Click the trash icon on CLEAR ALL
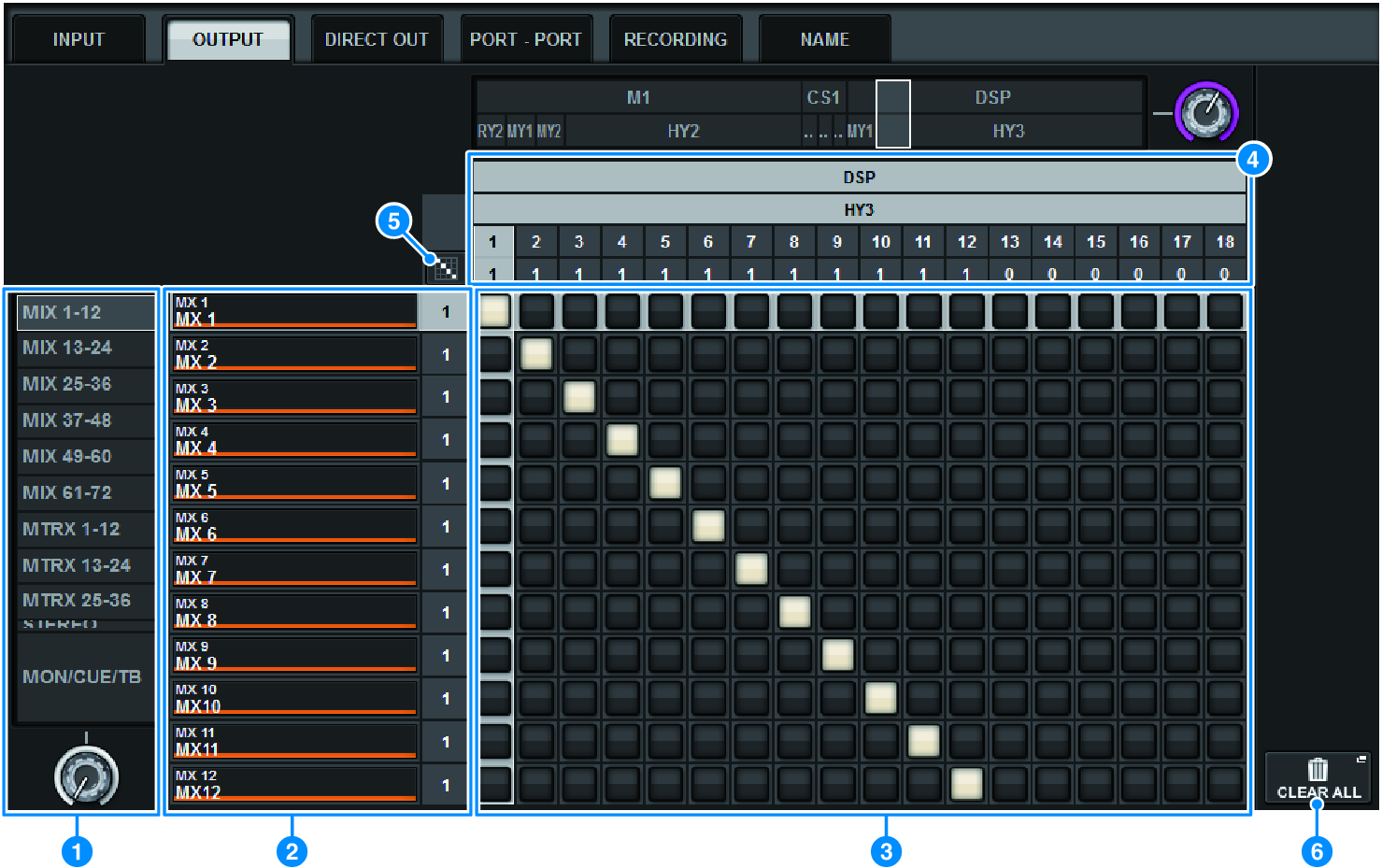 click(1318, 768)
